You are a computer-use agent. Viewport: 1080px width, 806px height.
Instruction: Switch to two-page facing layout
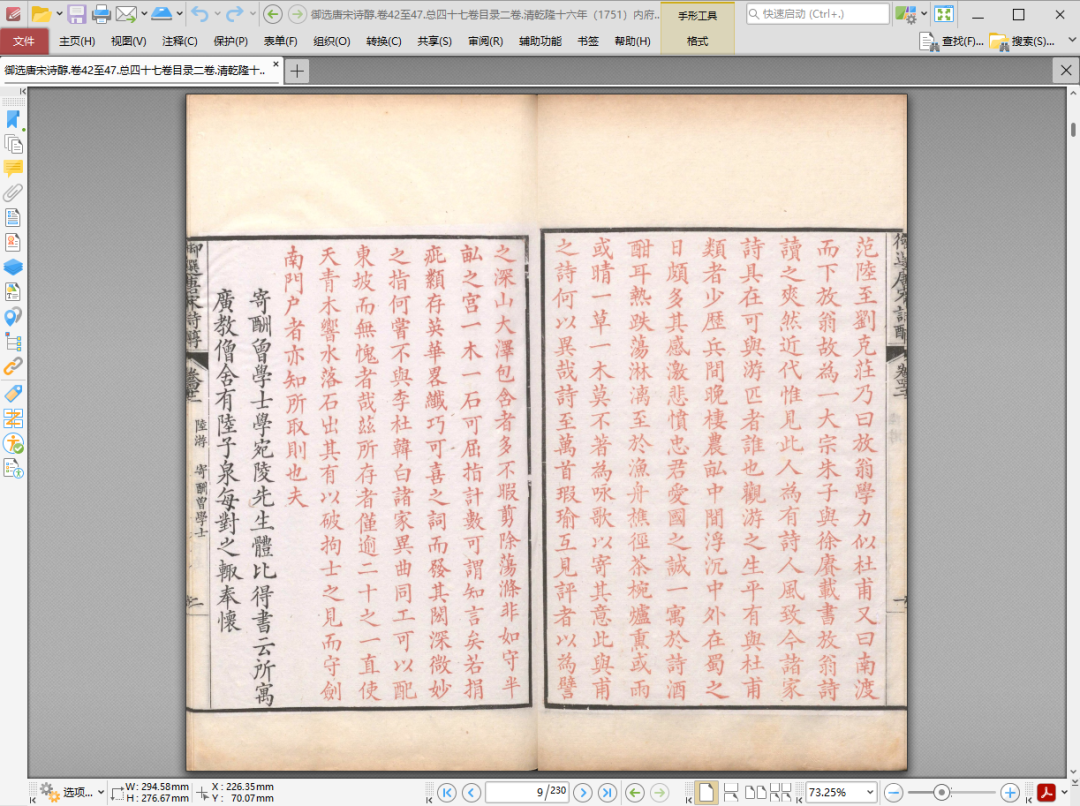[x=758, y=792]
